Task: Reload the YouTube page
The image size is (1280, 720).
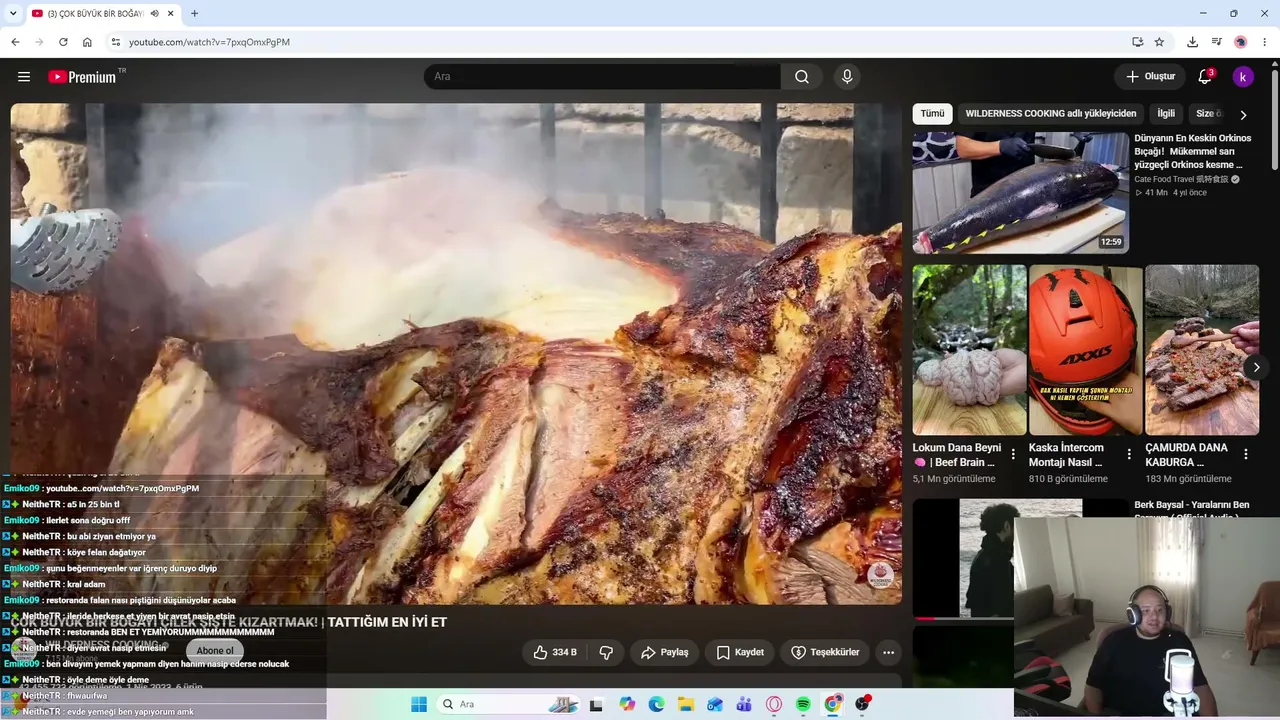Action: click(x=63, y=42)
